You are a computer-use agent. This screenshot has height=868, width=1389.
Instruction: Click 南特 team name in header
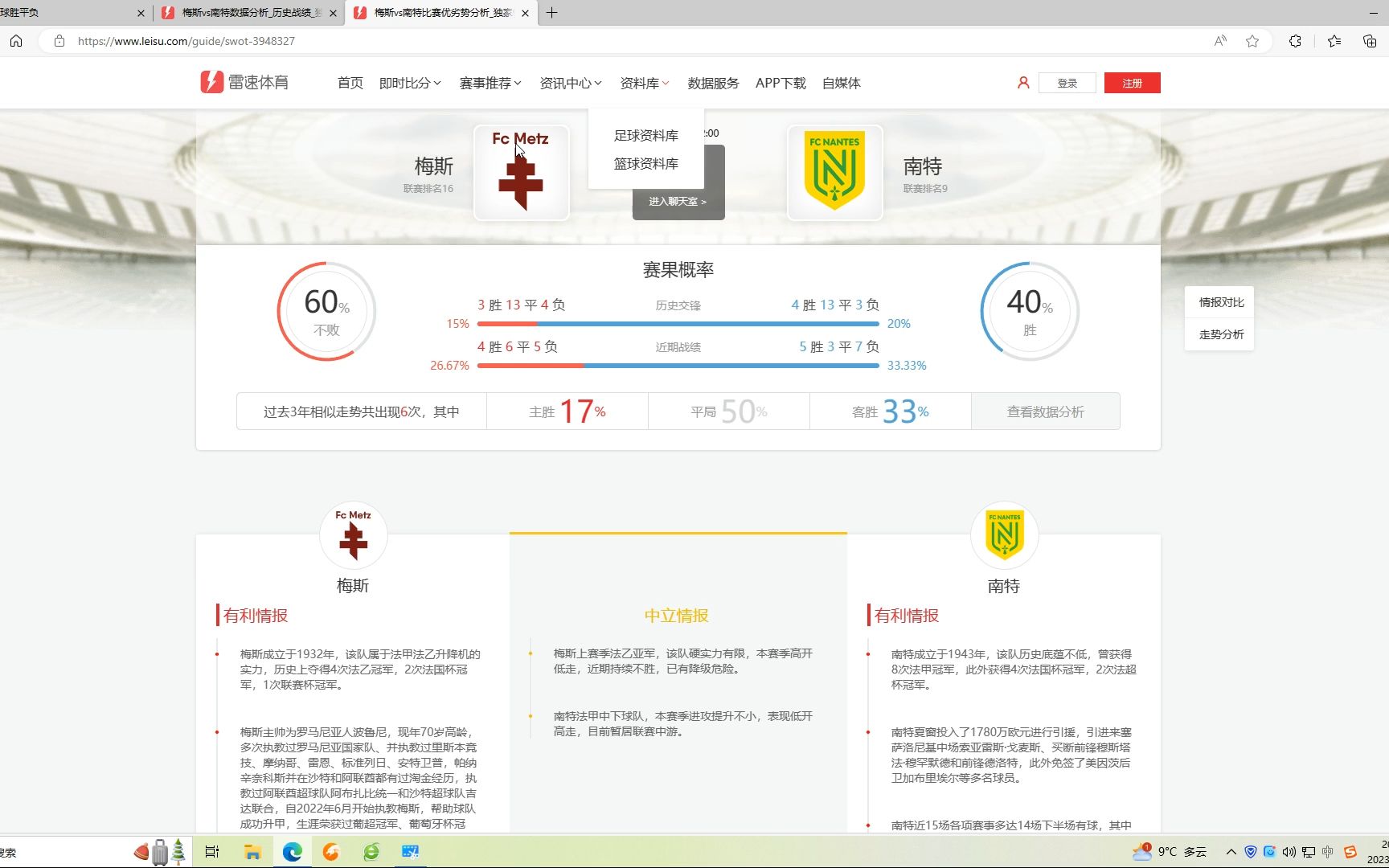923,166
